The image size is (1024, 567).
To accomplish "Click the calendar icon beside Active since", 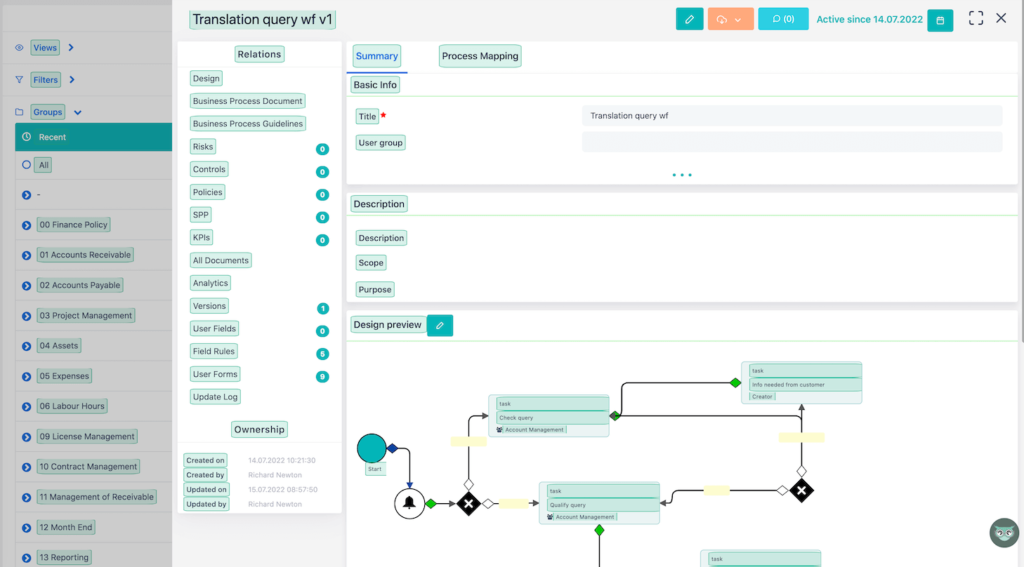I will [x=939, y=20].
